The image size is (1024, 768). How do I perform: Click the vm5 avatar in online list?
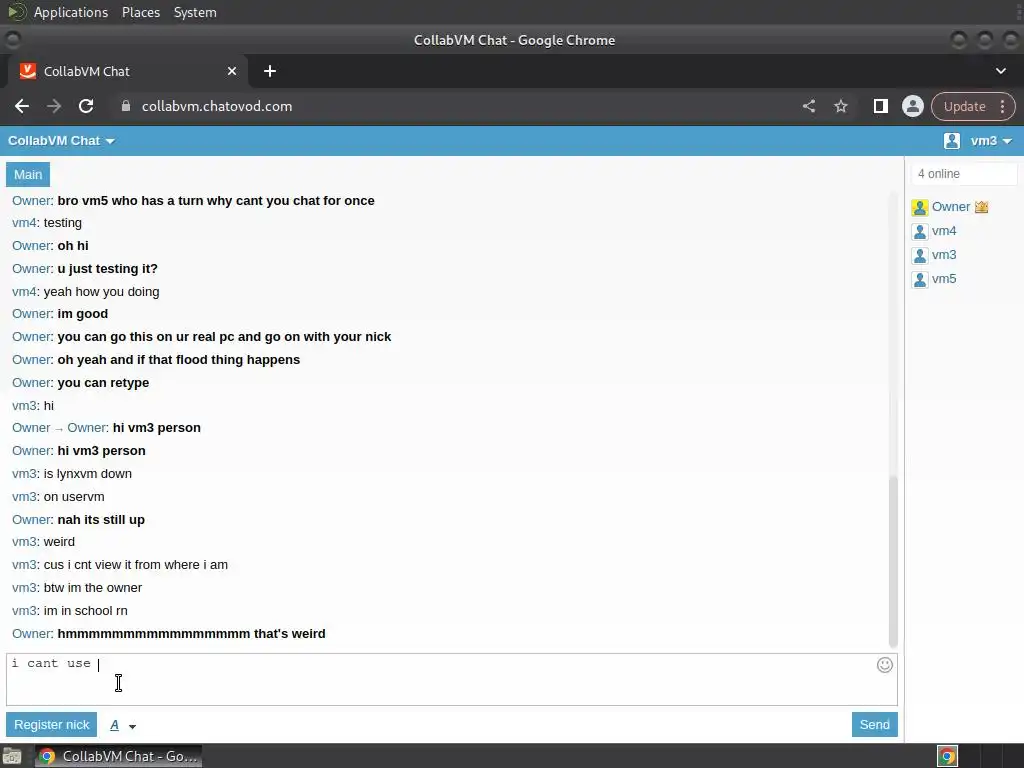920,280
